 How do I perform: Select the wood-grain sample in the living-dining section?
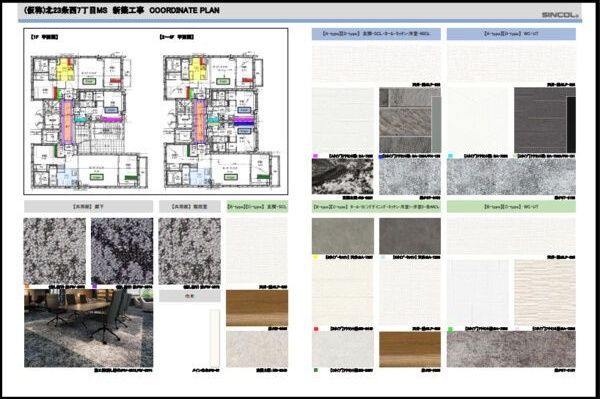410,349
